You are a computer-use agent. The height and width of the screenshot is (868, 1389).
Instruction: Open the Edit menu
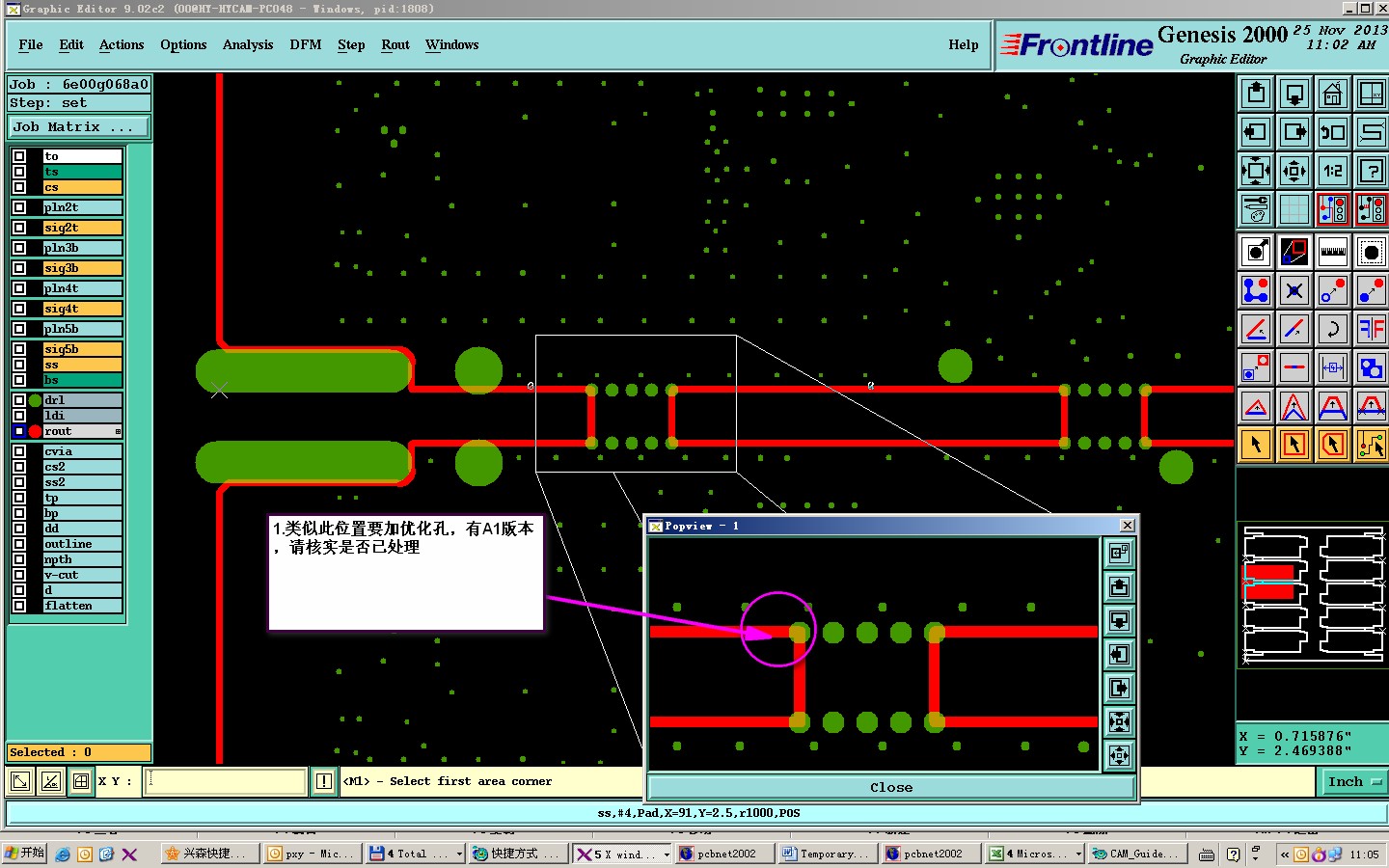pyautogui.click(x=71, y=45)
